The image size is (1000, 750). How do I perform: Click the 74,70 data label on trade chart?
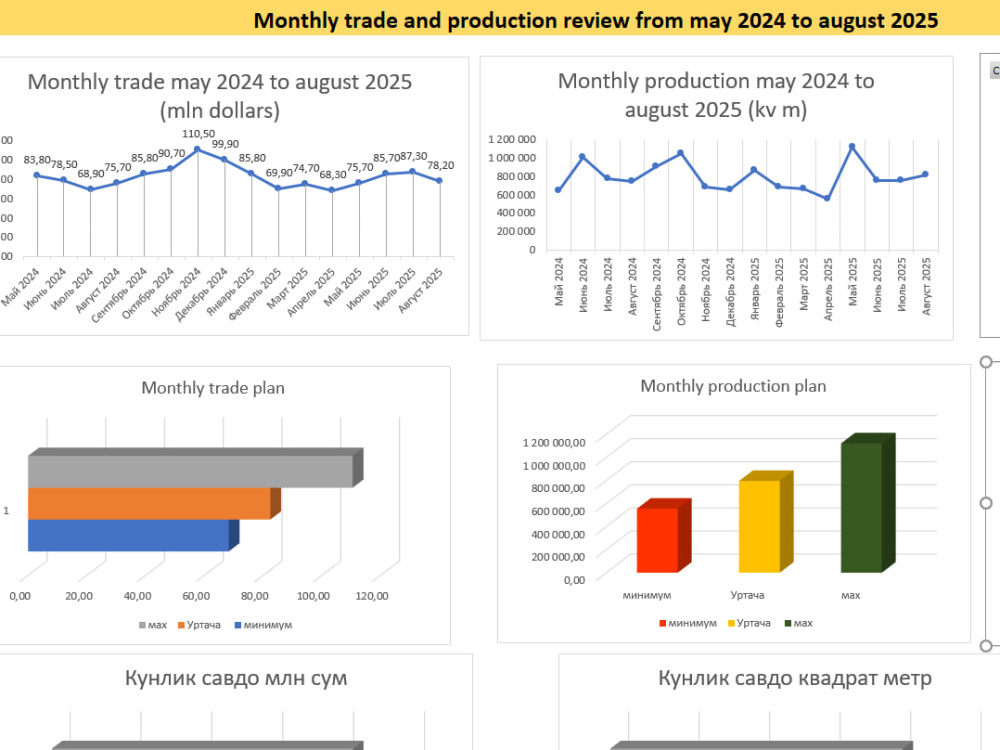(306, 168)
